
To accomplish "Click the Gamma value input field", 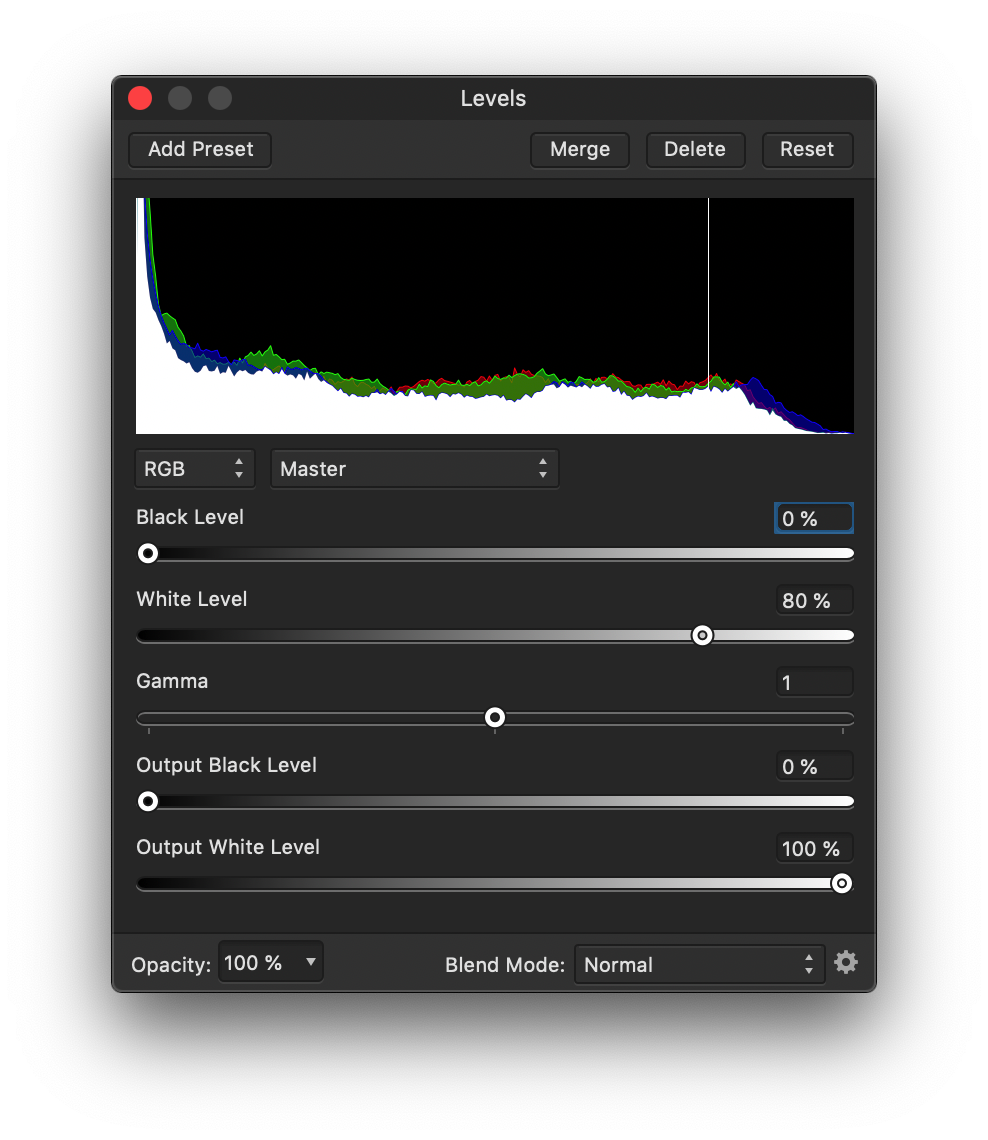I will pyautogui.click(x=813, y=682).
